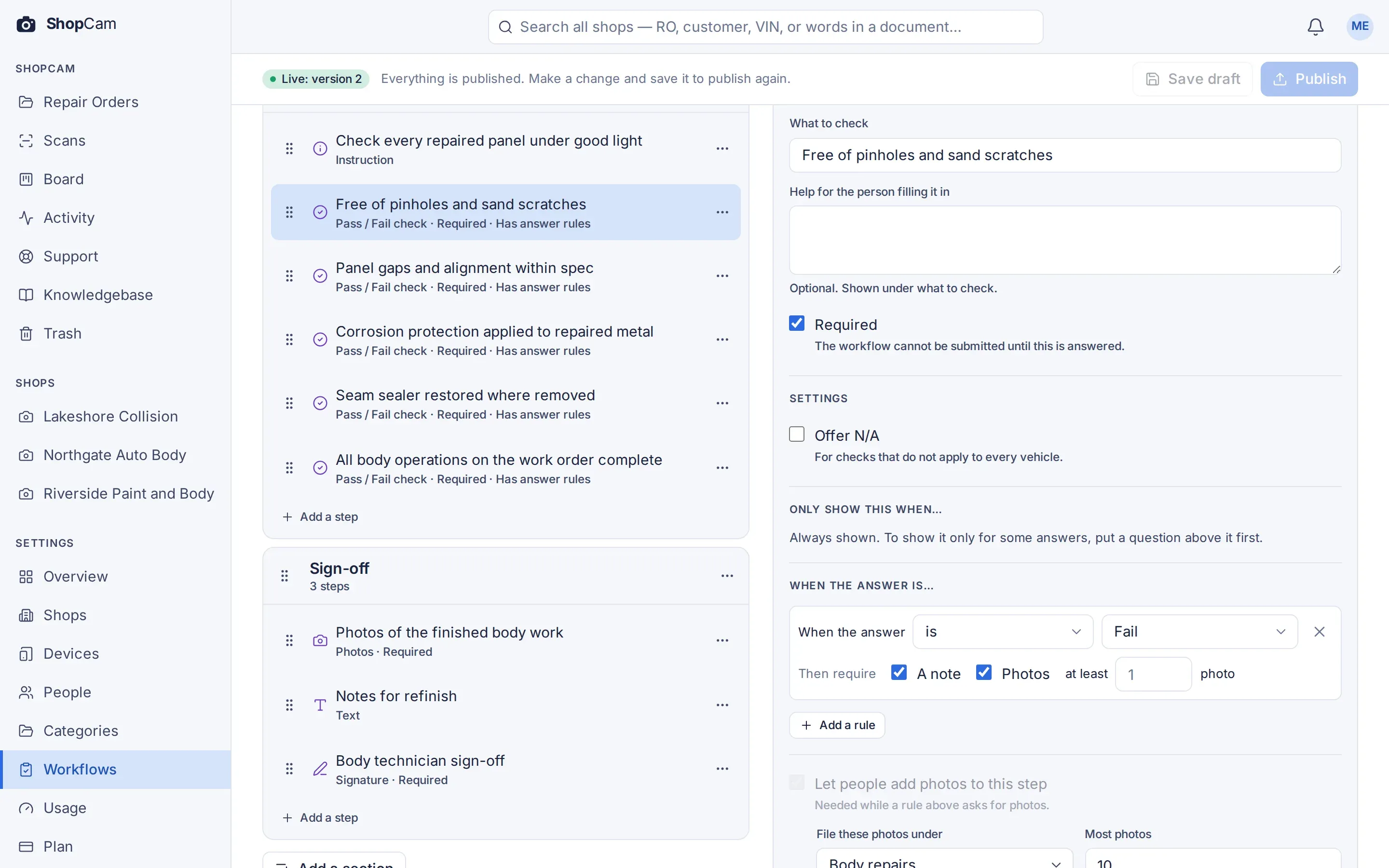
Task: Open more options for 'Check every repaired panel' step
Action: point(722,149)
